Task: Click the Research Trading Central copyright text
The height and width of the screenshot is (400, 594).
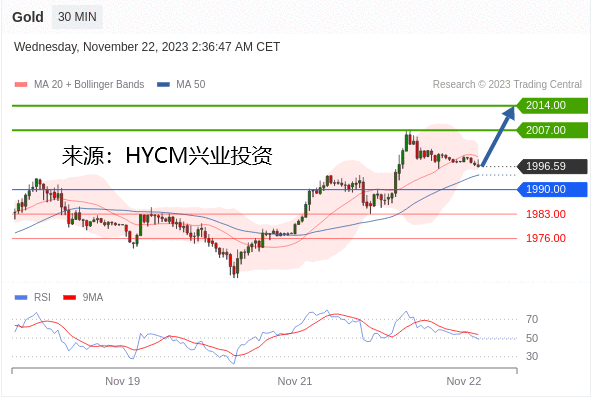Action: coord(507,84)
